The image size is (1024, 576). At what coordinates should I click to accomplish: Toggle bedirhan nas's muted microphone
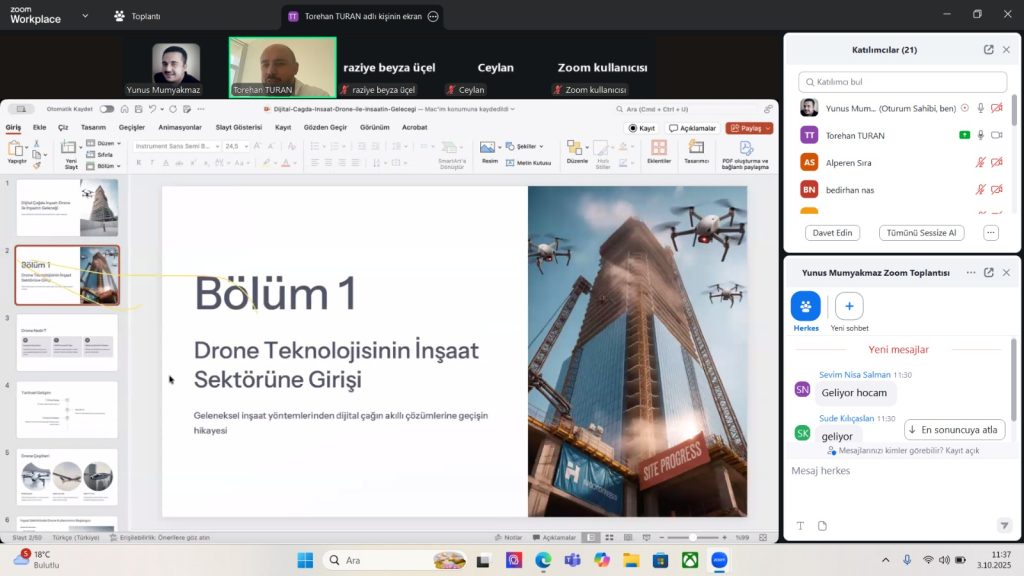click(981, 189)
